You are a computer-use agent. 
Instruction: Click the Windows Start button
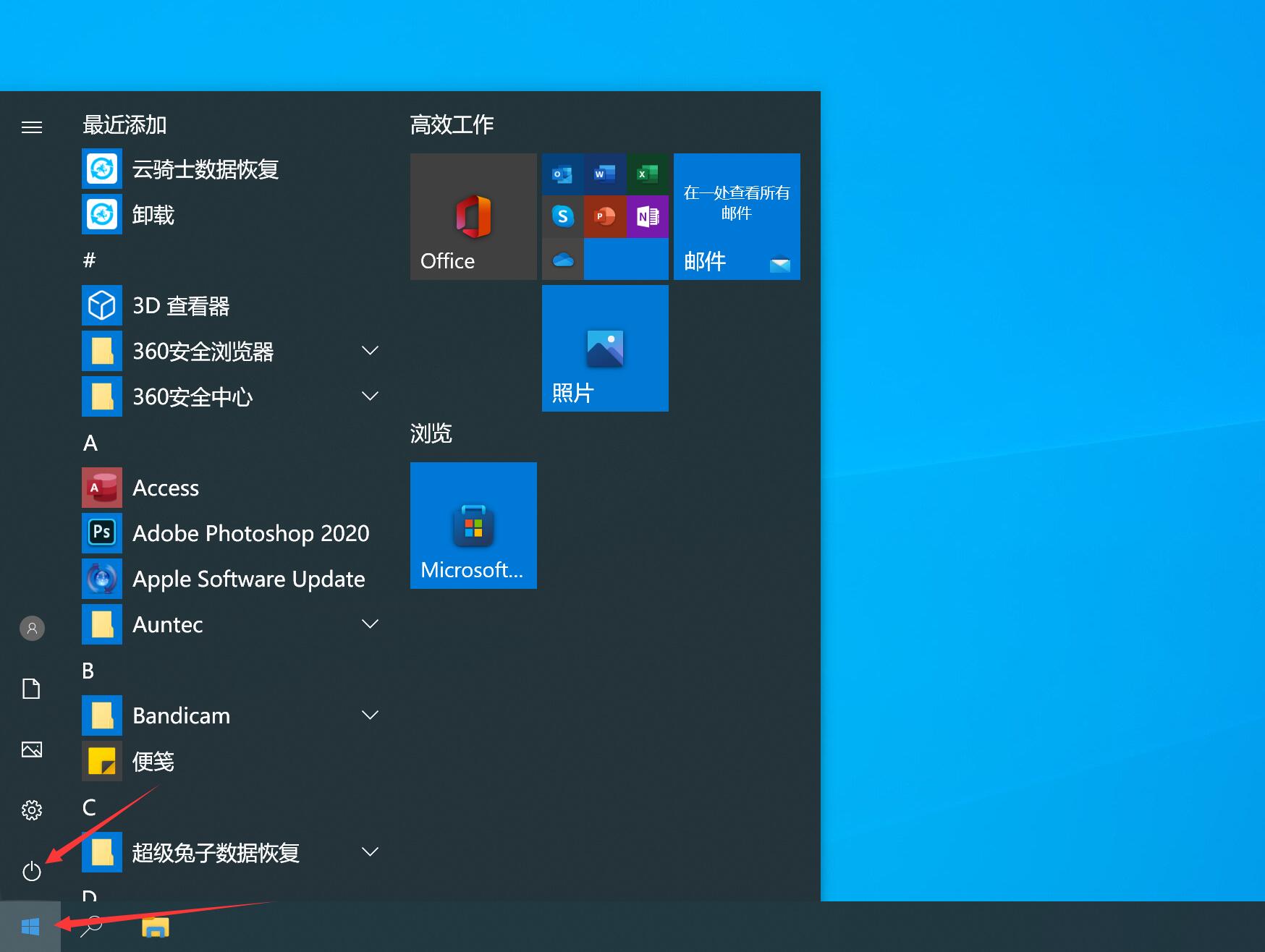30,927
